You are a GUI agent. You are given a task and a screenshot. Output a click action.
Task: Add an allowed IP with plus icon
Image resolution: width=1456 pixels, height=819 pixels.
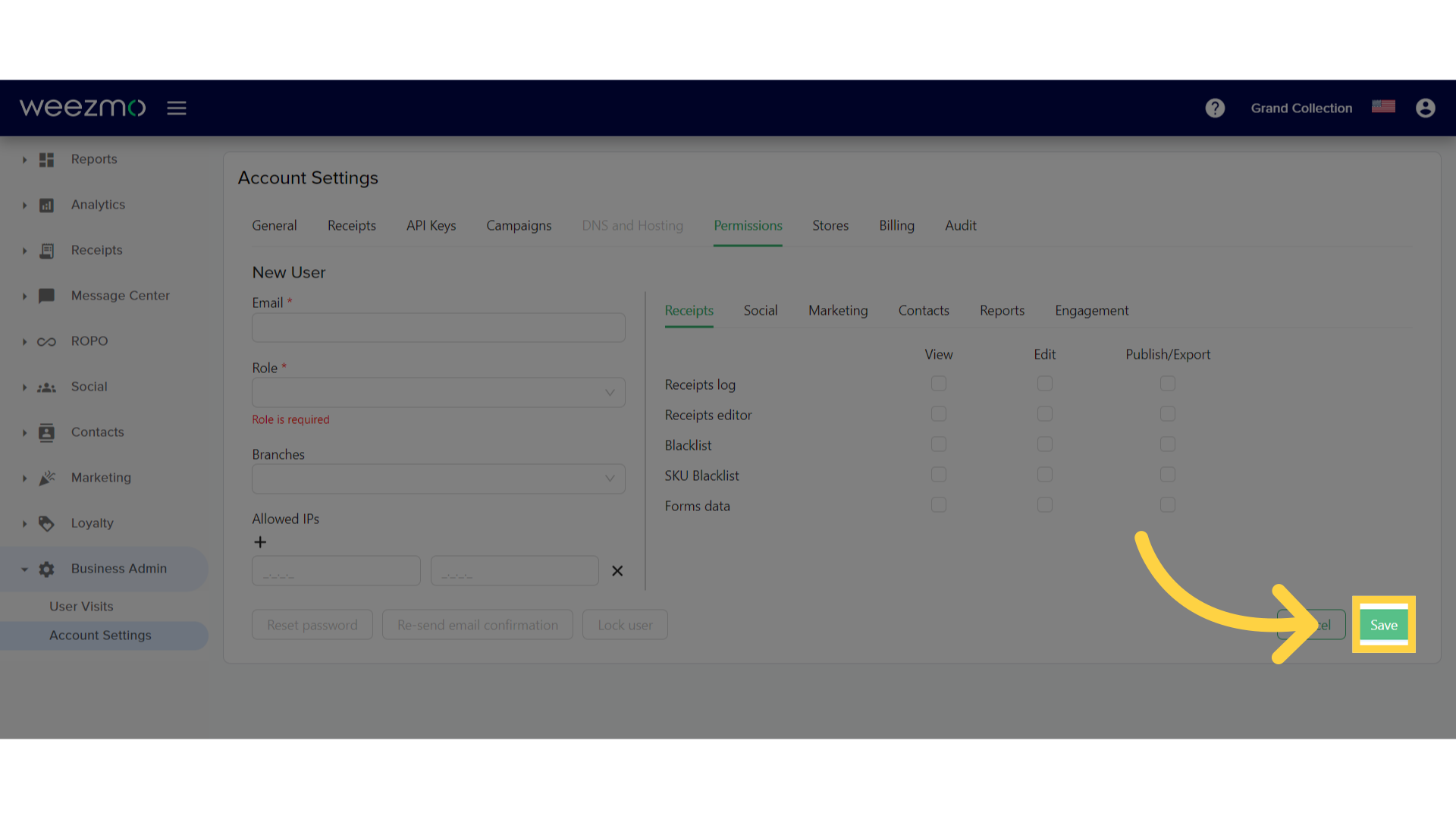coord(260,542)
